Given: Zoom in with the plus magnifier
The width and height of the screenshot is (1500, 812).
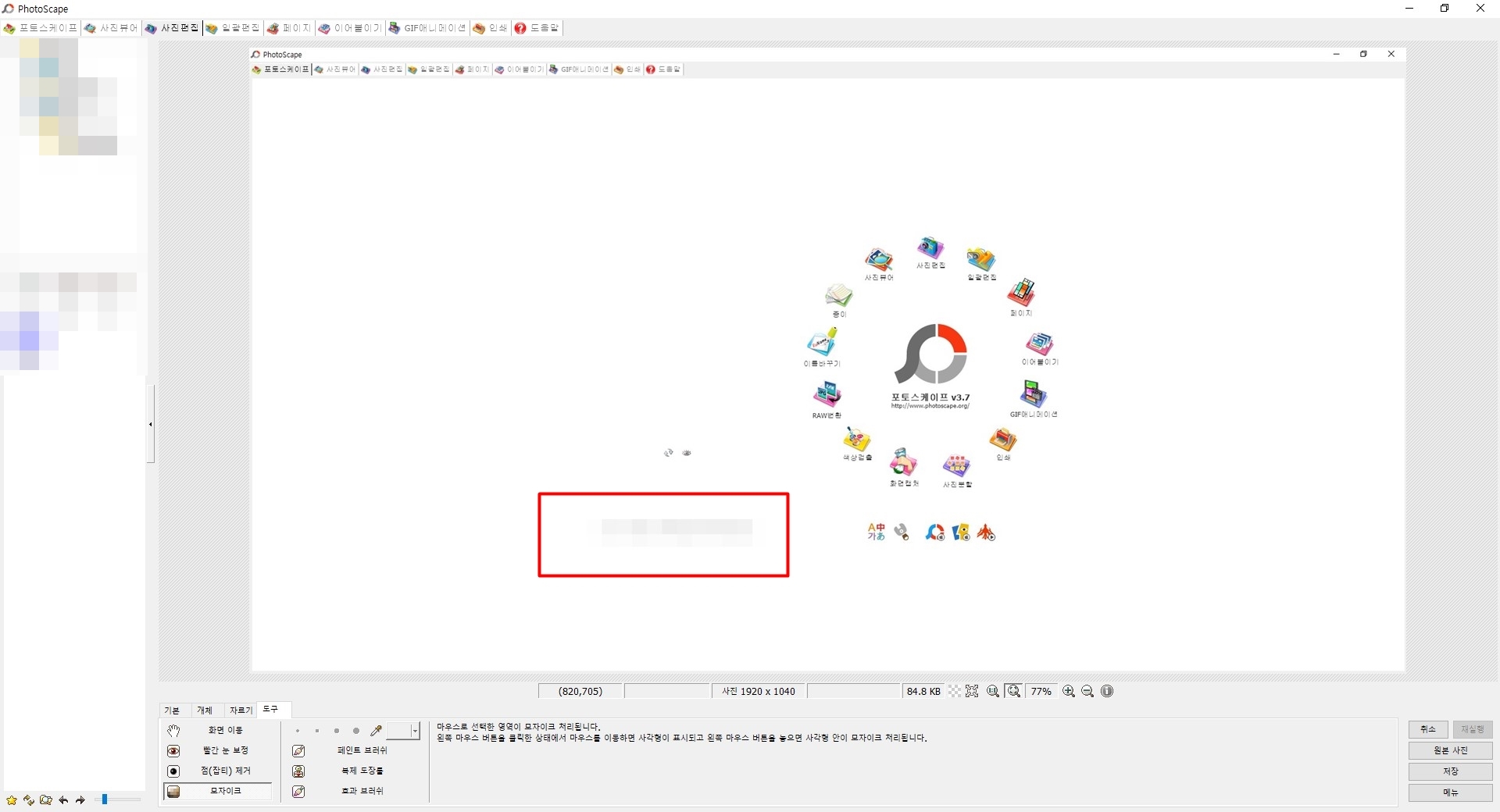Looking at the screenshot, I should 1069,692.
